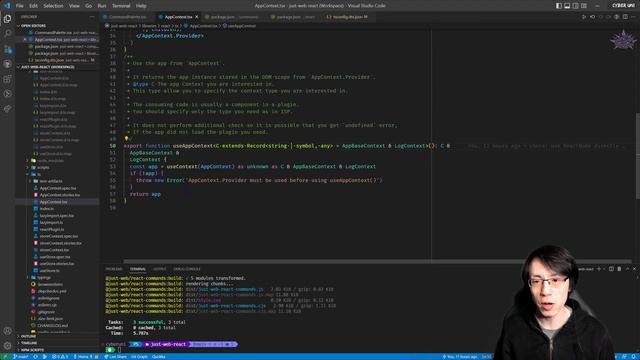Switch to the Problems panel tab
Screen dimensions: 640x360
[x=114, y=269]
